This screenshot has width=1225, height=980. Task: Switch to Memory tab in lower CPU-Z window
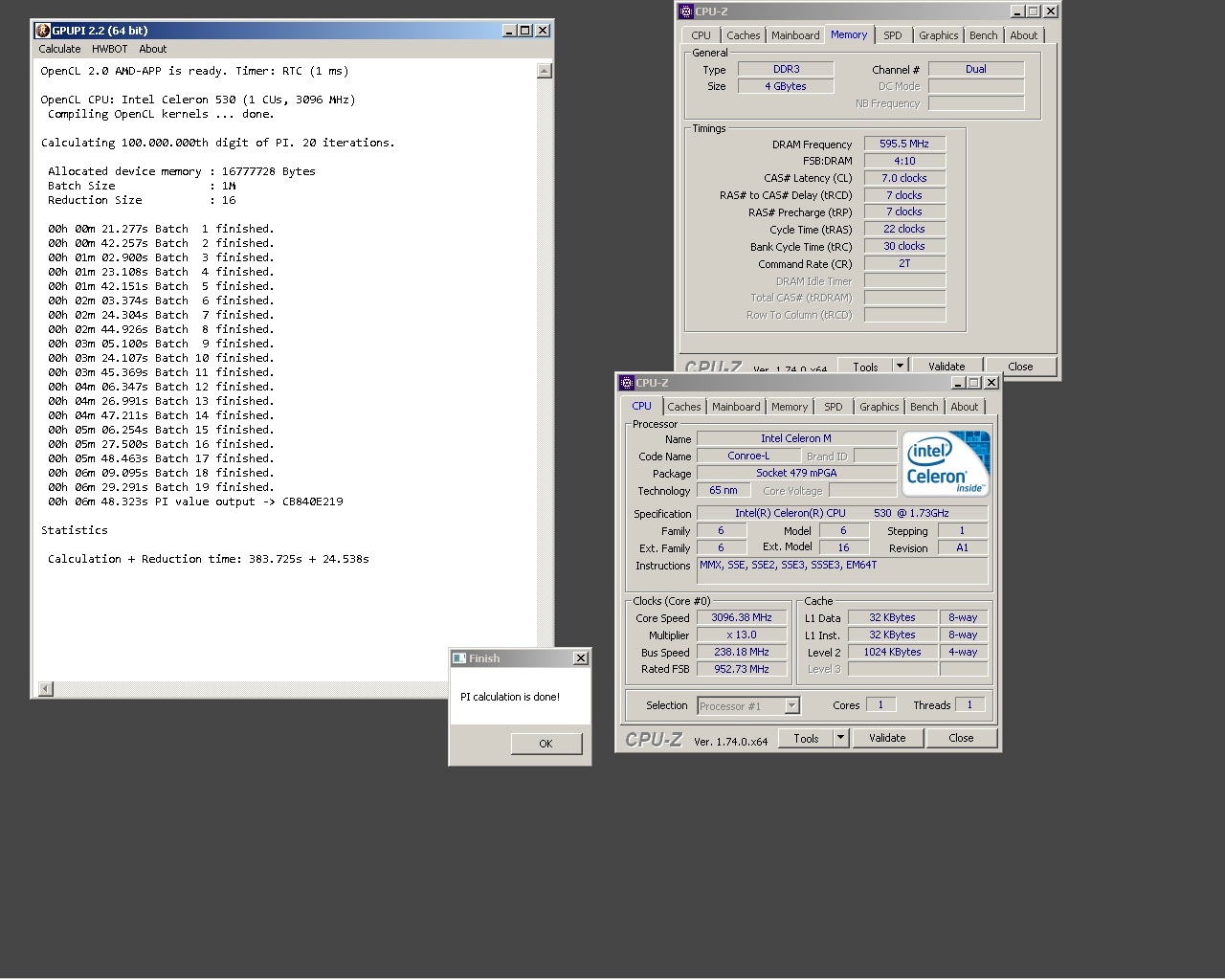tap(790, 407)
